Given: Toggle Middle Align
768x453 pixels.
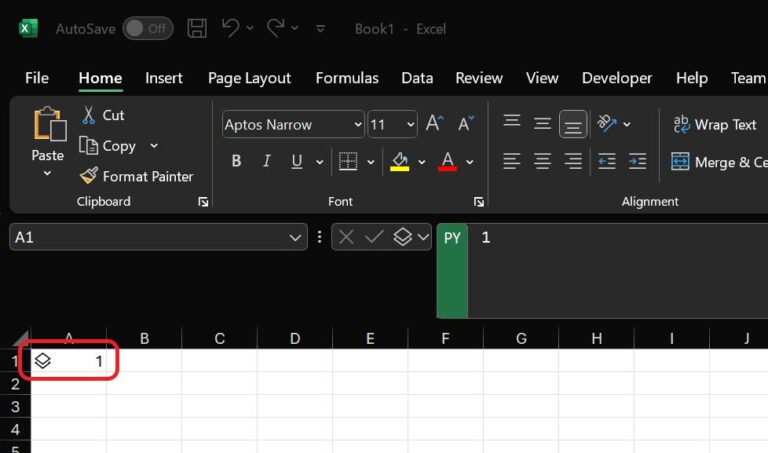Looking at the screenshot, I should point(542,123).
